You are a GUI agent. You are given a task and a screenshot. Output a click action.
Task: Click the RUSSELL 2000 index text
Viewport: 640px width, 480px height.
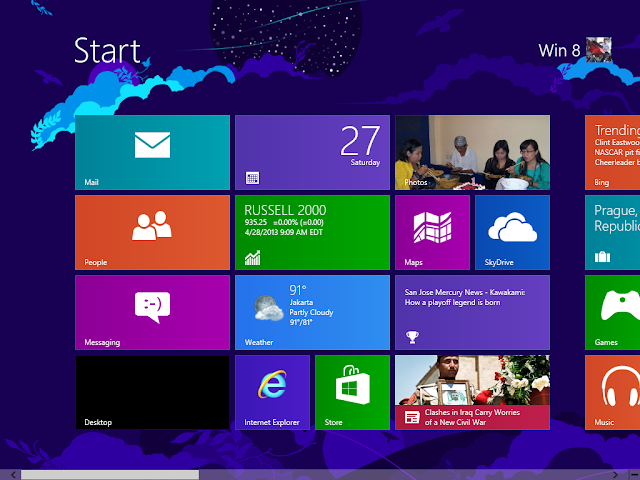click(285, 210)
